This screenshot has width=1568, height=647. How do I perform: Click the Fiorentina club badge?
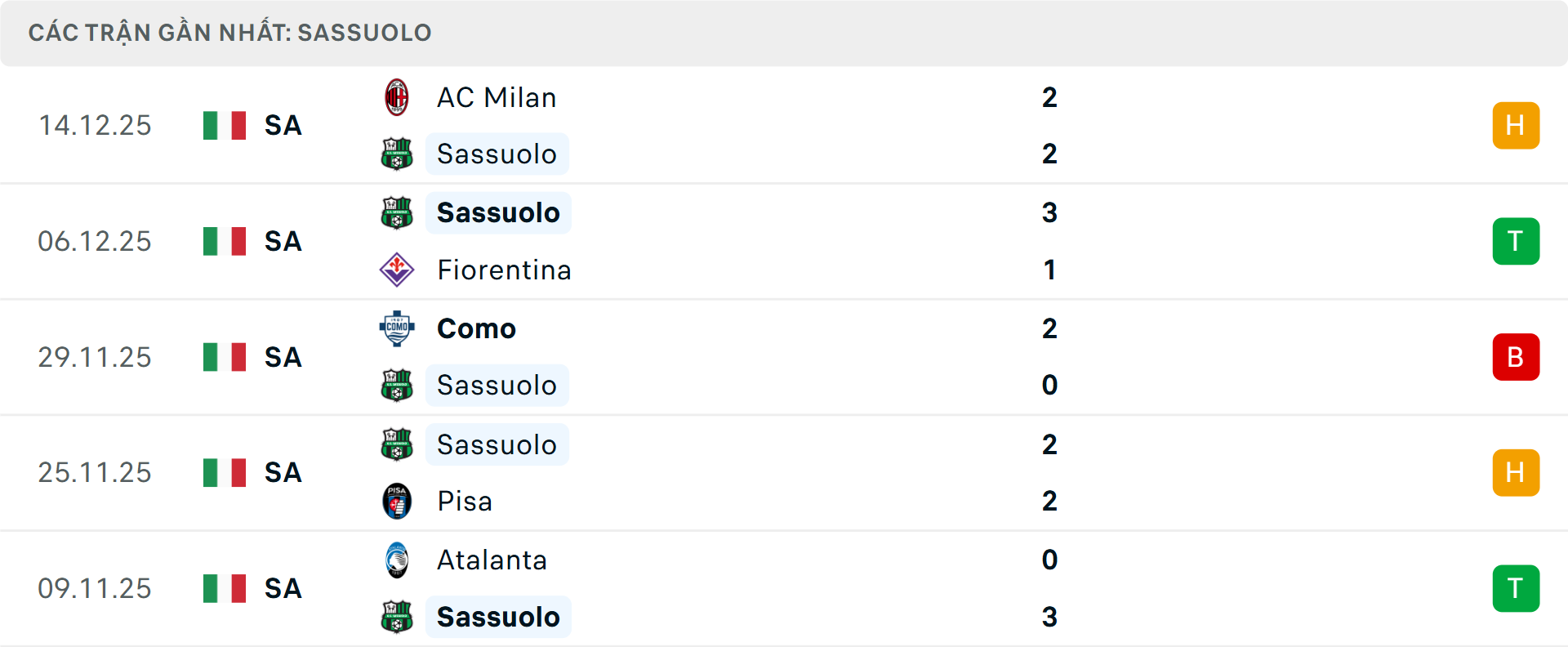[x=398, y=270]
